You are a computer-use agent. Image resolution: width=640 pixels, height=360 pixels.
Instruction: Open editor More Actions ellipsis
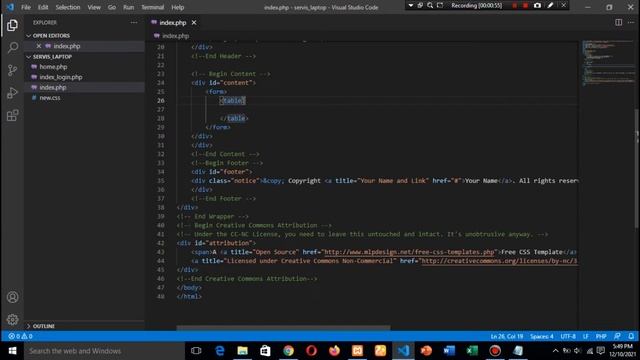(631, 22)
